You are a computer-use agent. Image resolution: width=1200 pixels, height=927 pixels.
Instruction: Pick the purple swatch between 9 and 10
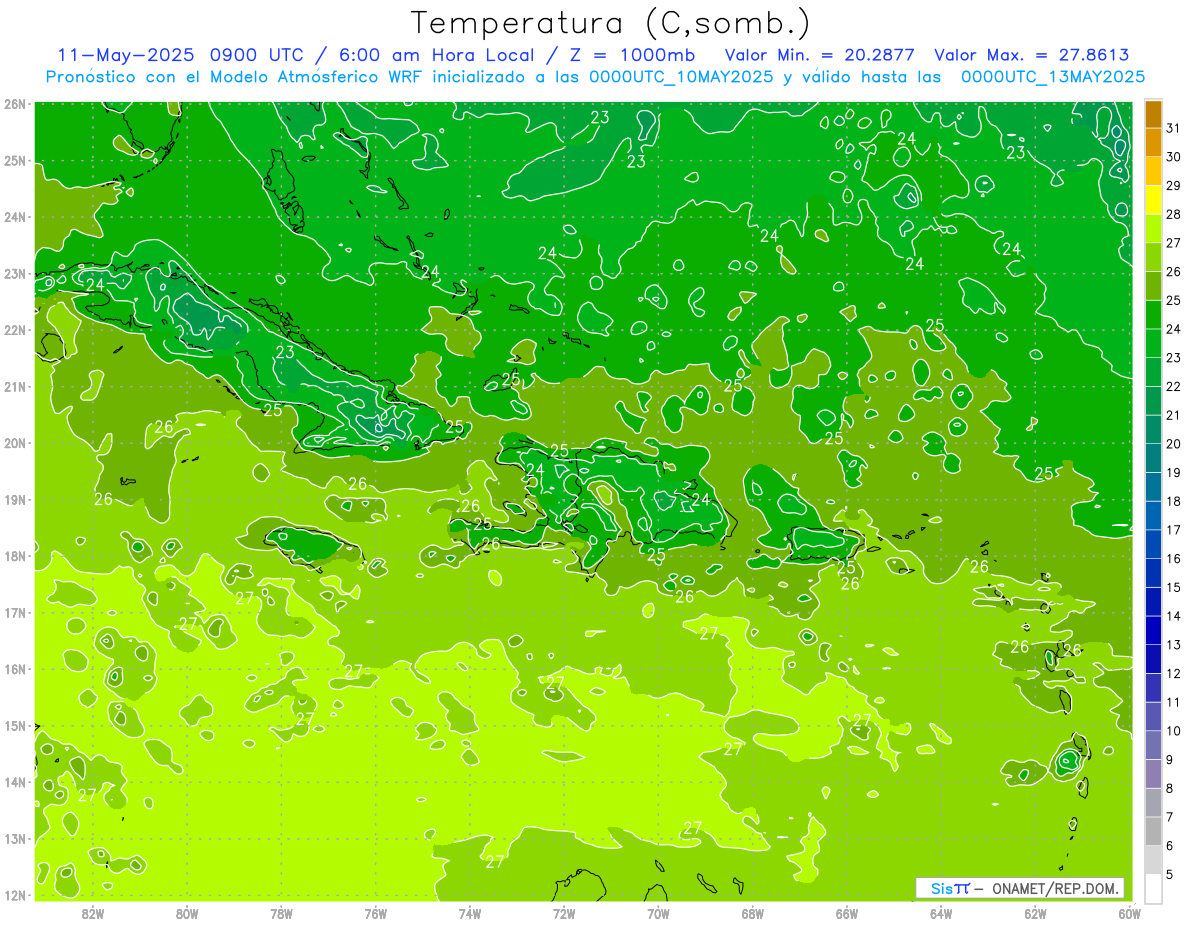[1153, 746]
